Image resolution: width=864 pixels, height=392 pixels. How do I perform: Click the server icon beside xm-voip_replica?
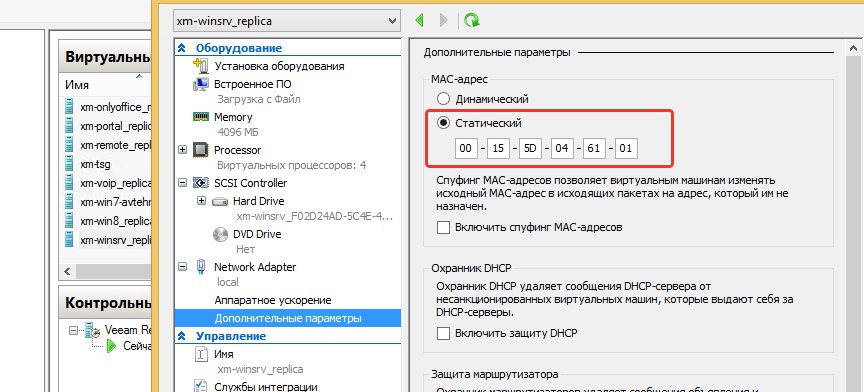69,182
